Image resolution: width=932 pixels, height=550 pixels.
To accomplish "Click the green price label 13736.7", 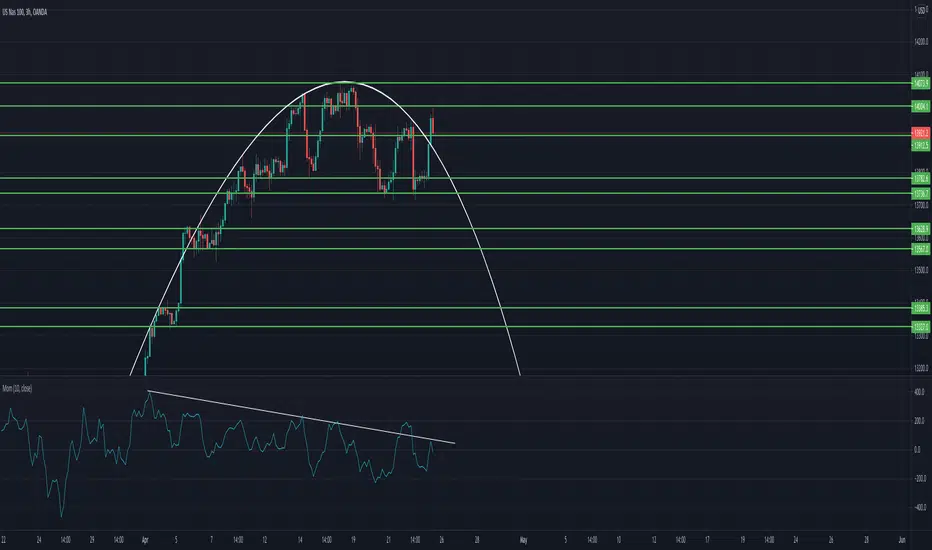I will [921, 194].
